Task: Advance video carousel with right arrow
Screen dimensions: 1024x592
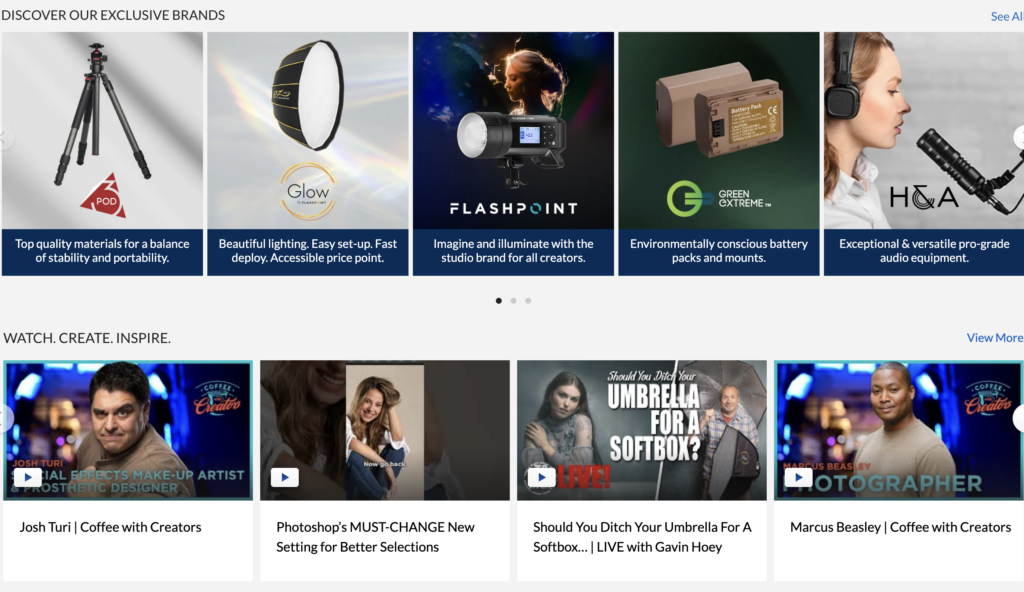Action: (1019, 418)
